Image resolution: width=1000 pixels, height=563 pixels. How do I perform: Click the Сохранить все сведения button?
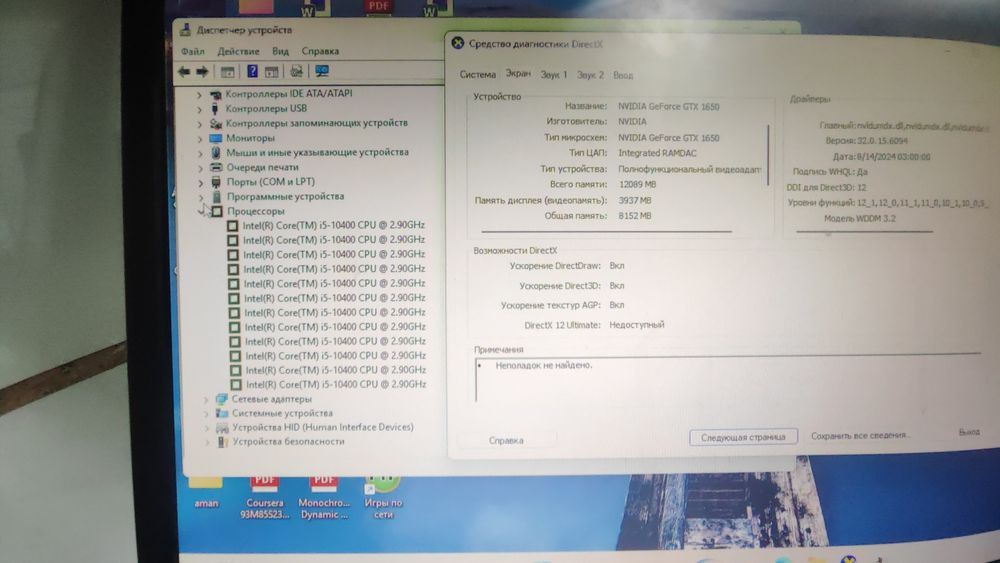pos(860,435)
